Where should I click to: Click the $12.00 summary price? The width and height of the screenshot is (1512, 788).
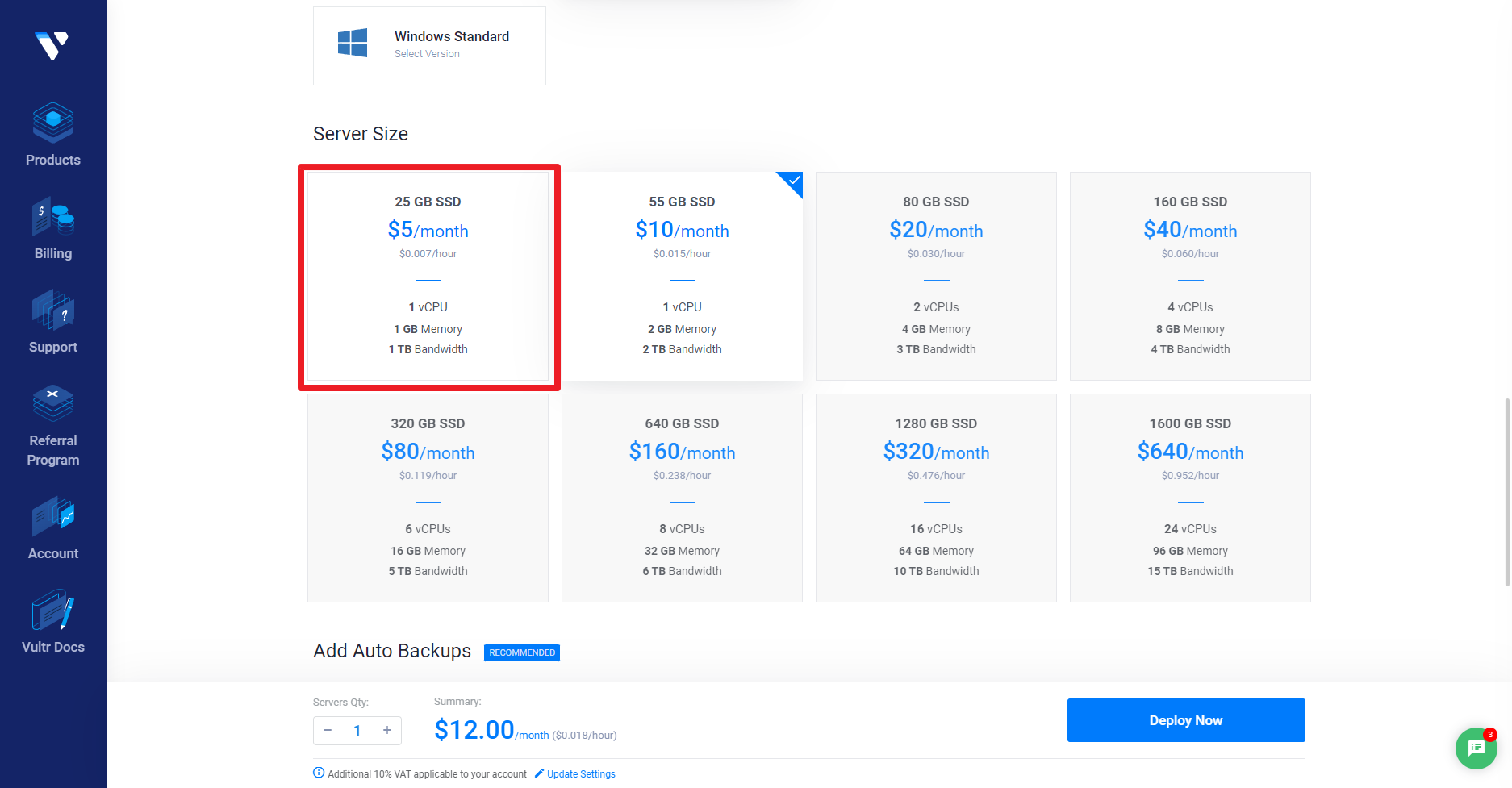474,730
